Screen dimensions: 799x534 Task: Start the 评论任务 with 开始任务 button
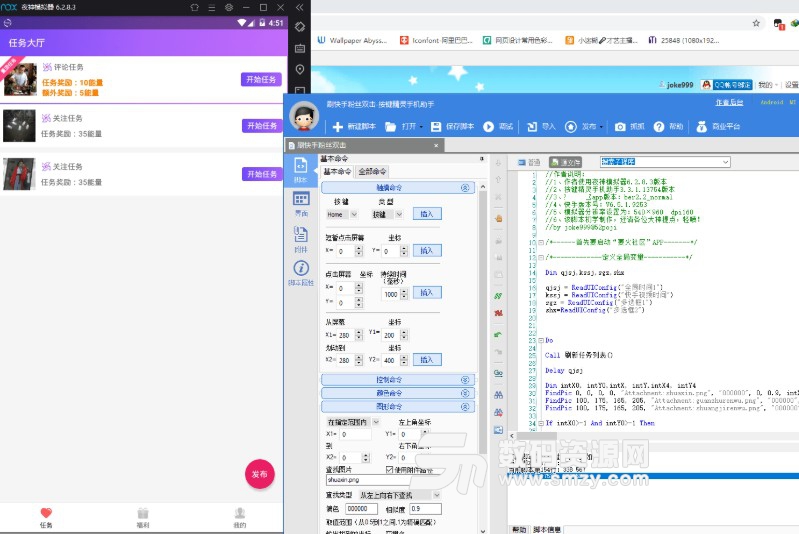(261, 79)
